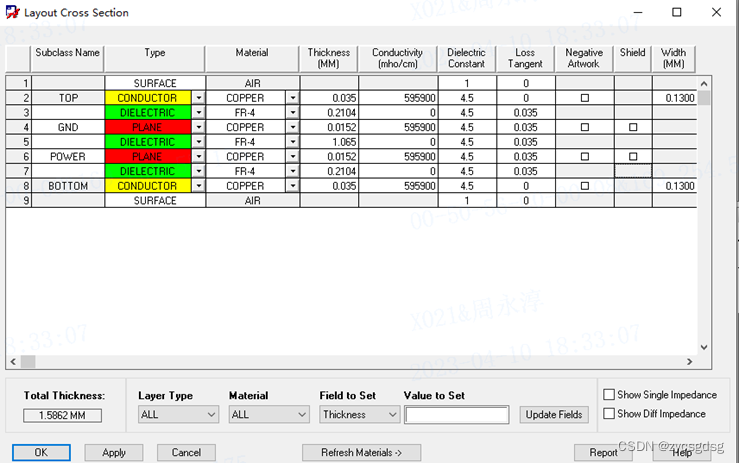Click the vertical scrollbar down arrow
This screenshot has width=739, height=463.
pos(704,347)
